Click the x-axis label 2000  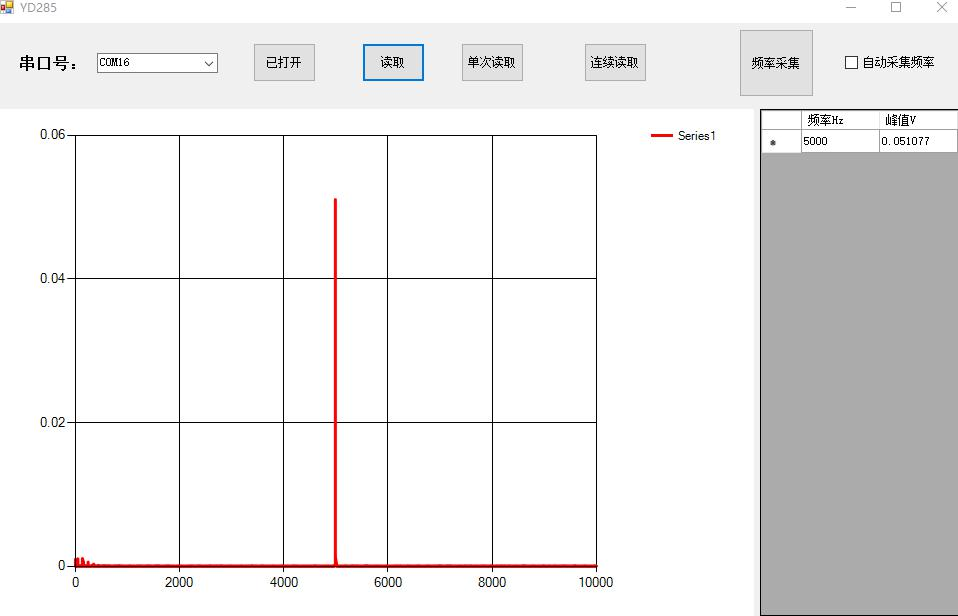[x=179, y=582]
